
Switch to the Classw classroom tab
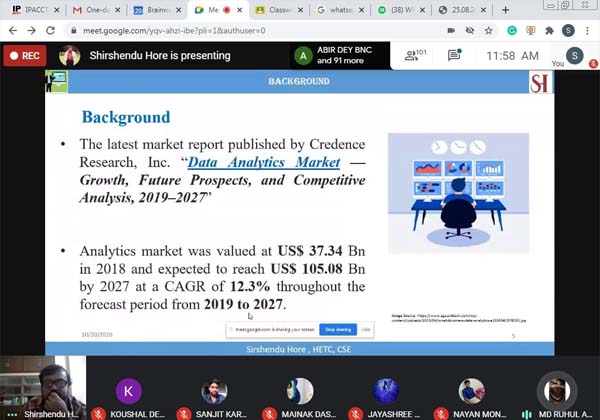point(275,10)
